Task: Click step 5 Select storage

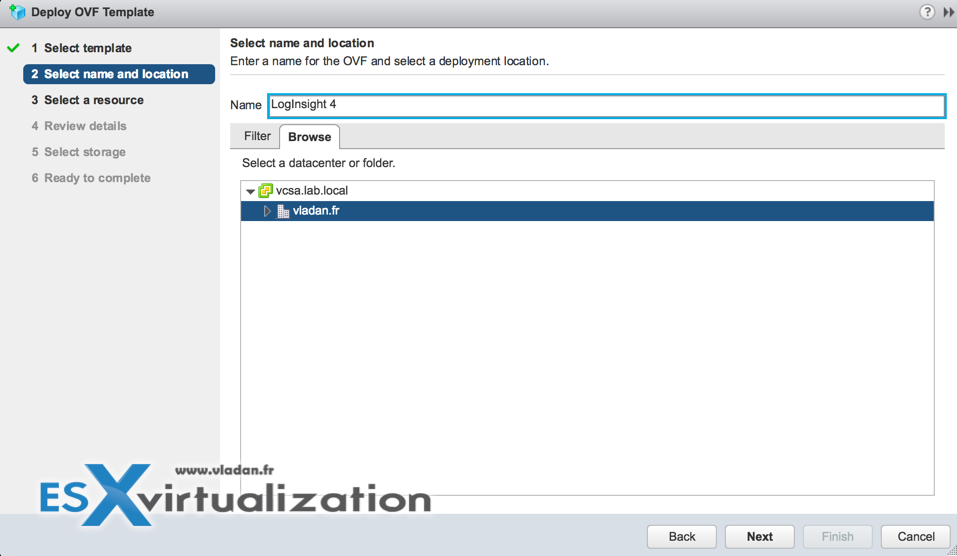Action: click(x=79, y=152)
